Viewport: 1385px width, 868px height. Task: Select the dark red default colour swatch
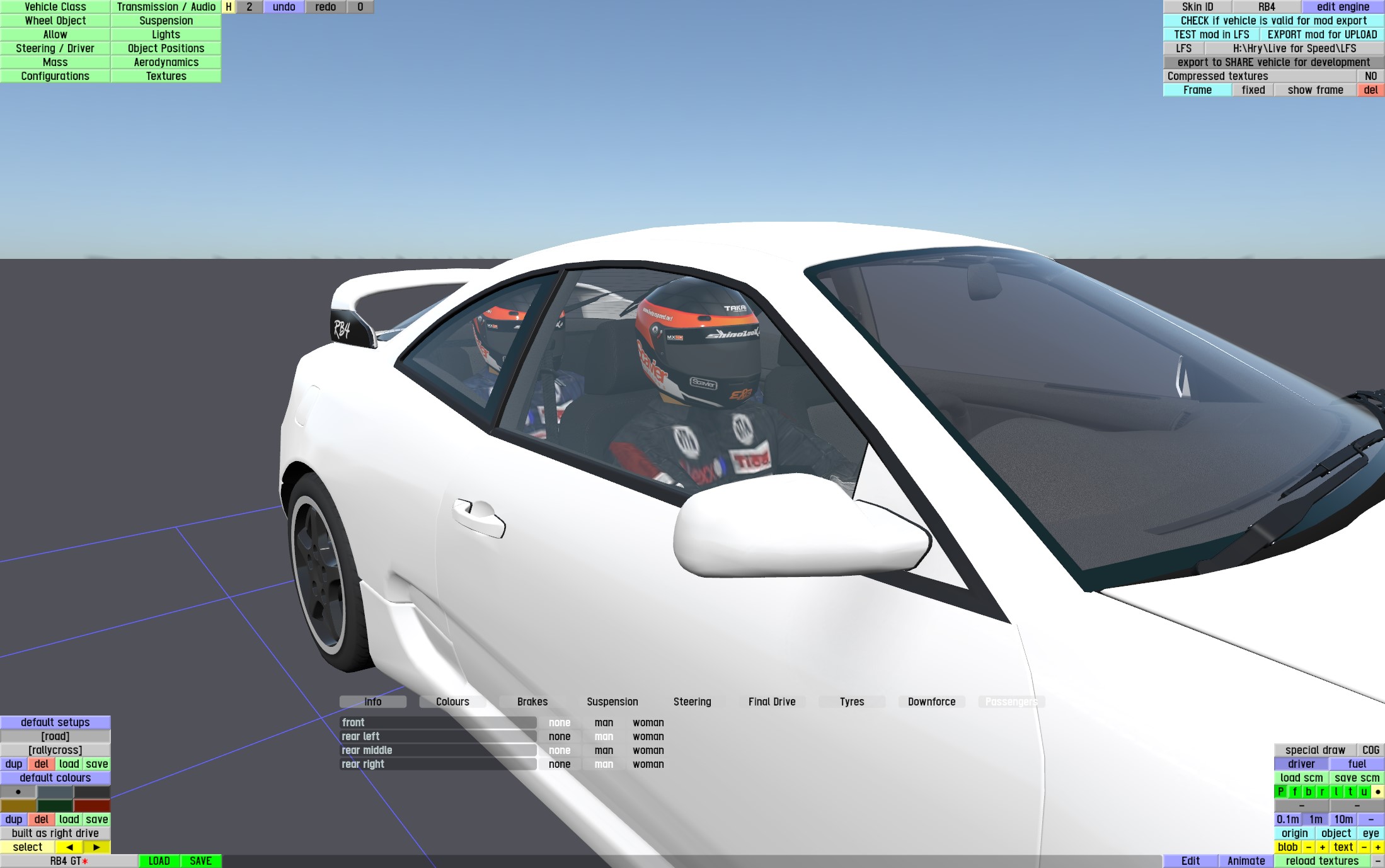point(92,806)
